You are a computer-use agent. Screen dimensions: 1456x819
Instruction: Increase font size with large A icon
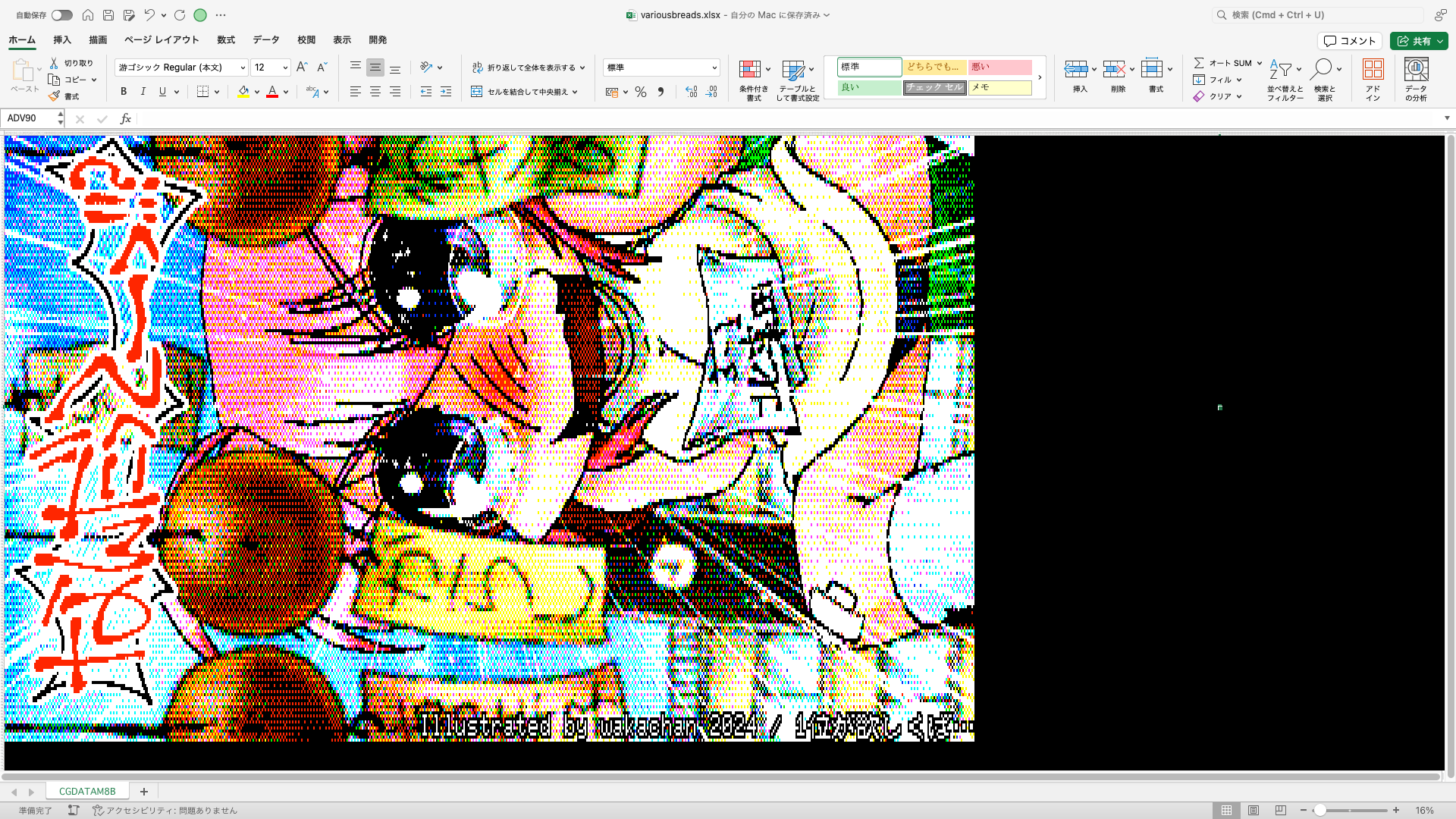click(302, 67)
